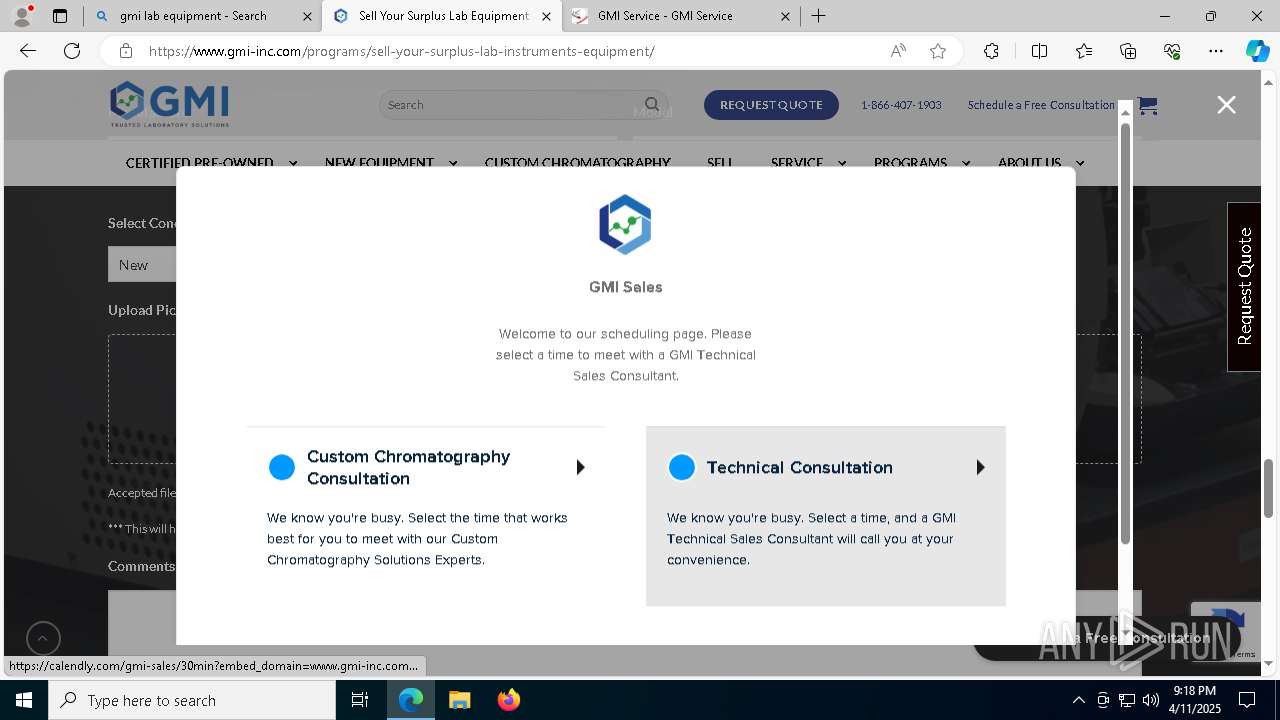Click blue dot beside Technical Consultation
1280x720 pixels.
(x=681, y=467)
